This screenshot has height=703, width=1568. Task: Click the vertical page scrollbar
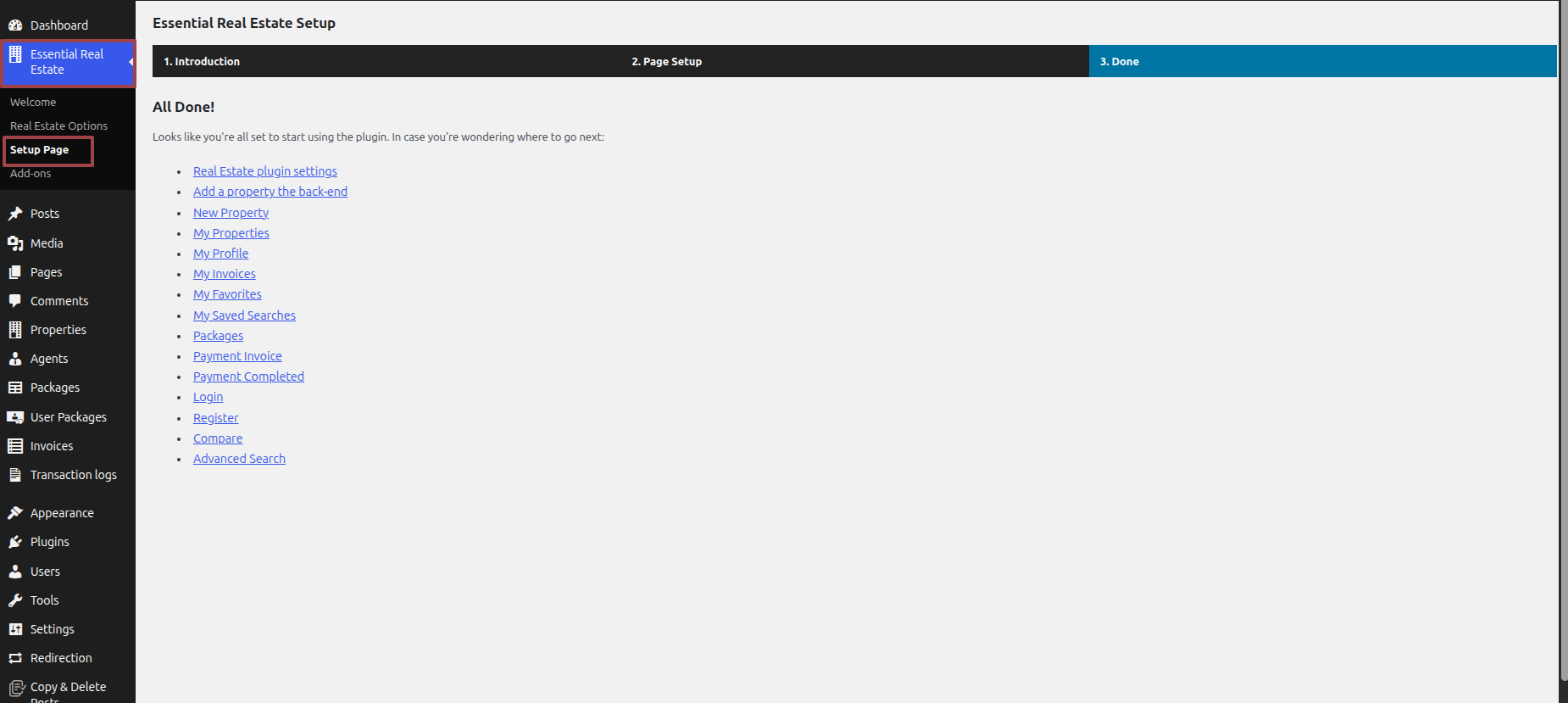coord(1563,339)
